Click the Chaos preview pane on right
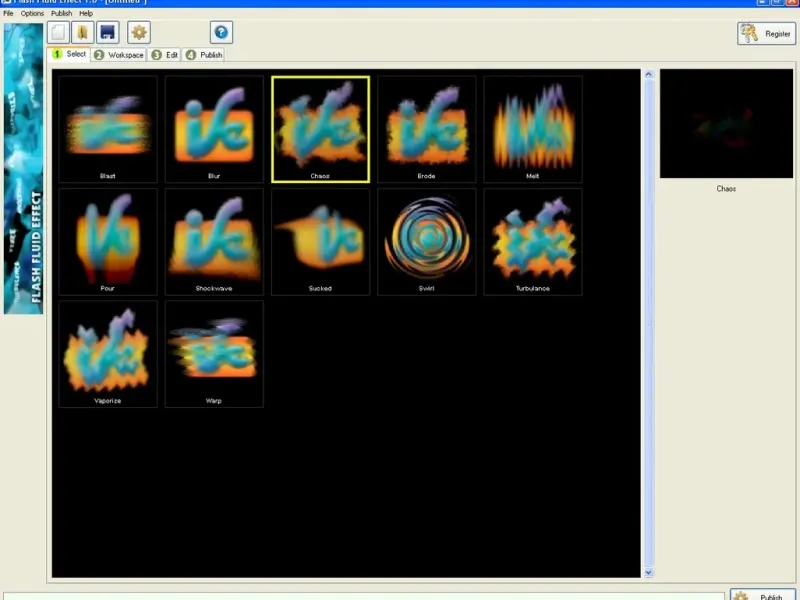This screenshot has width=800, height=600. 727,123
